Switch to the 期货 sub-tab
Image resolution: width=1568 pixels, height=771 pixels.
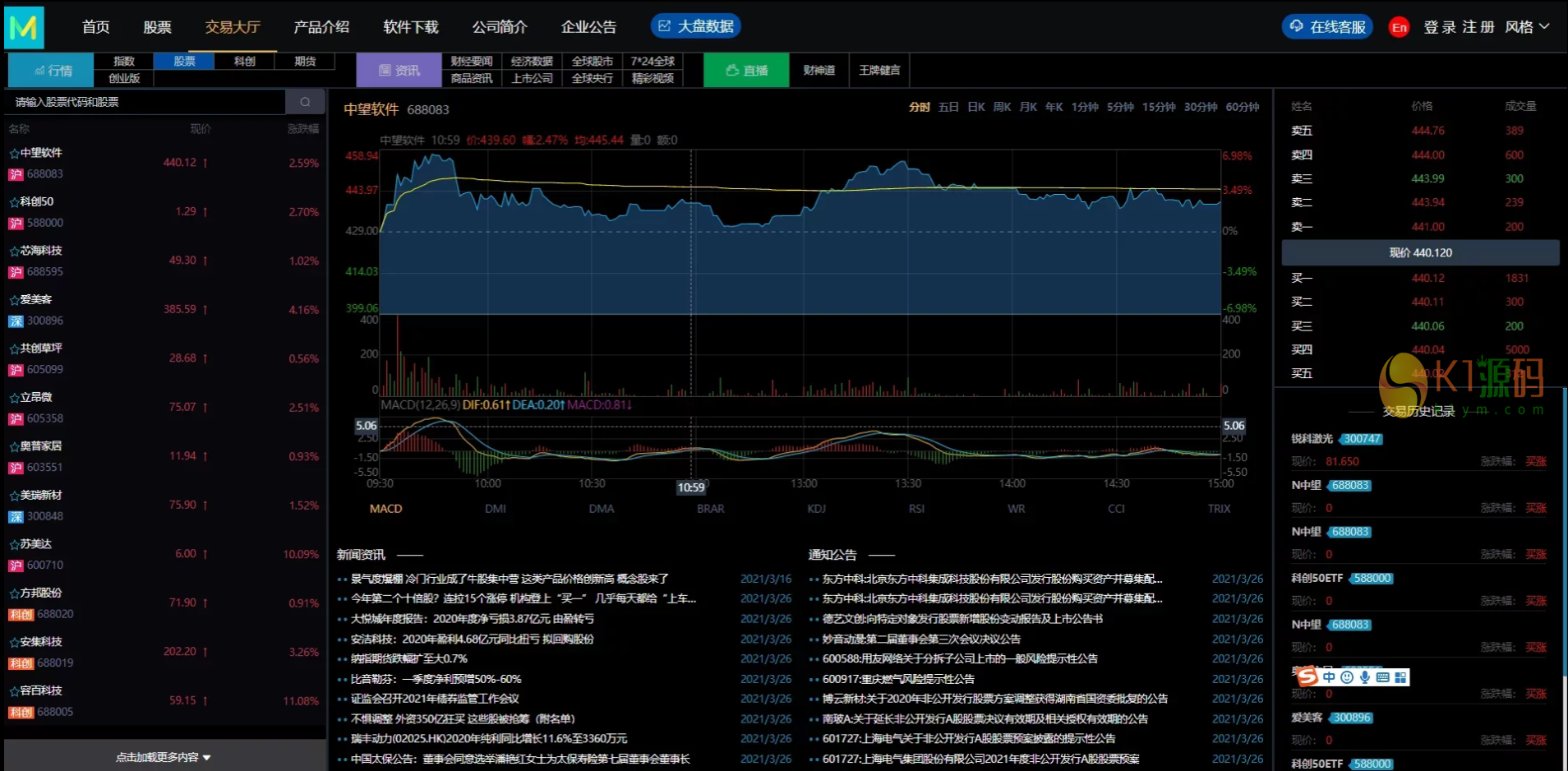click(x=305, y=62)
